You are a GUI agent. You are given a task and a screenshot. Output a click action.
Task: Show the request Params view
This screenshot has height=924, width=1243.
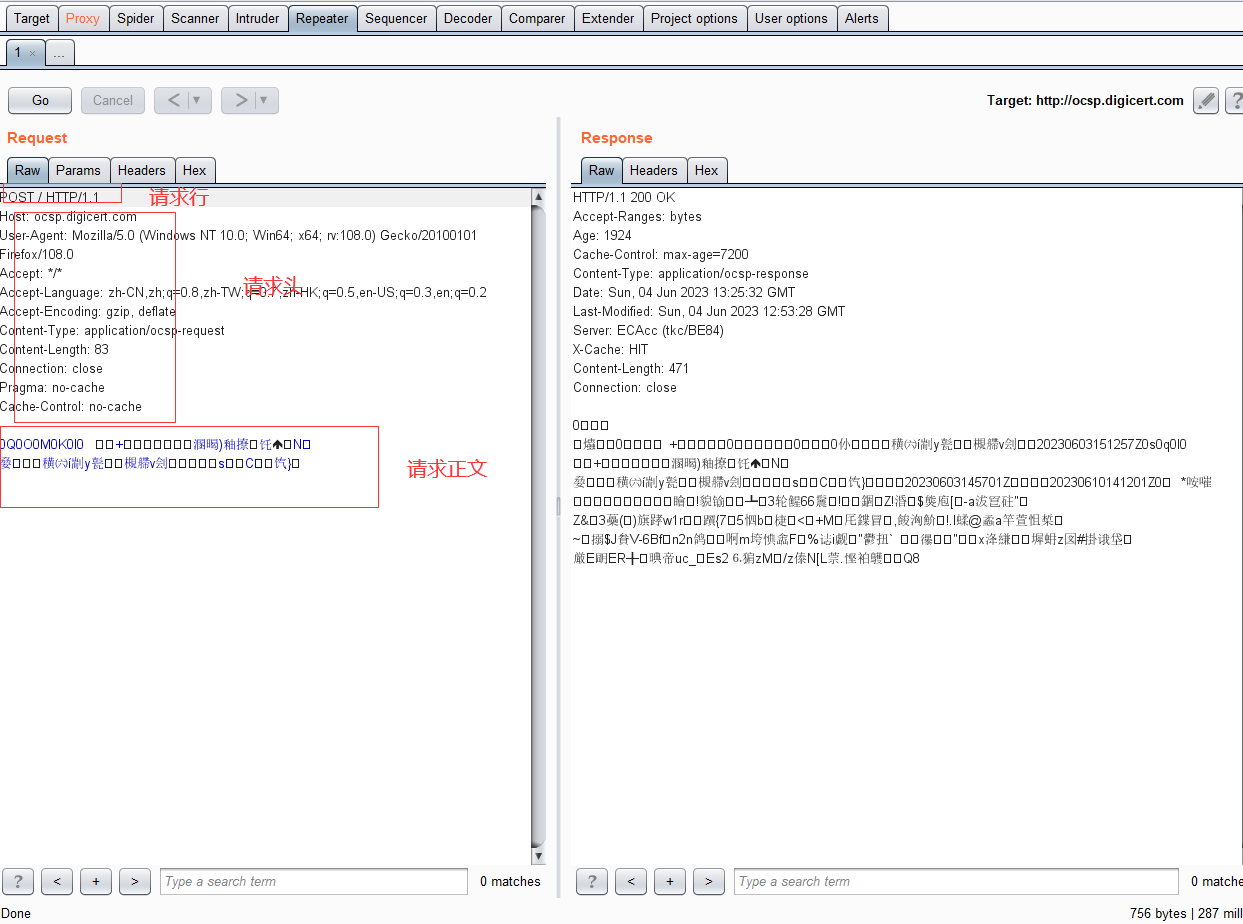pos(78,170)
